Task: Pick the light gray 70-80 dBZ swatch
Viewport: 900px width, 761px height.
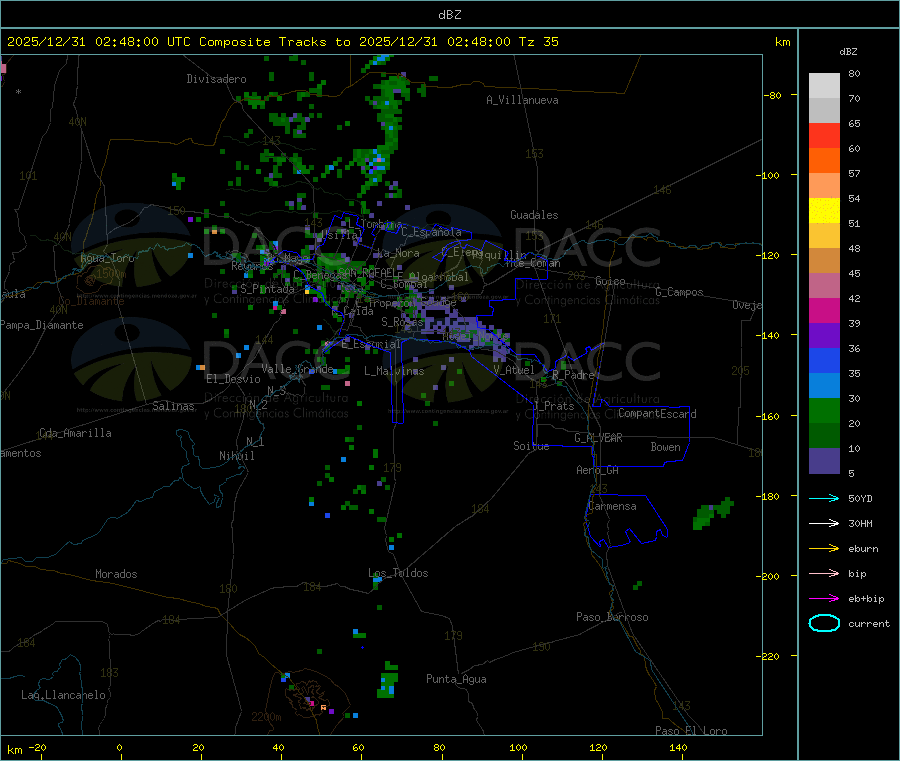Action: point(824,86)
